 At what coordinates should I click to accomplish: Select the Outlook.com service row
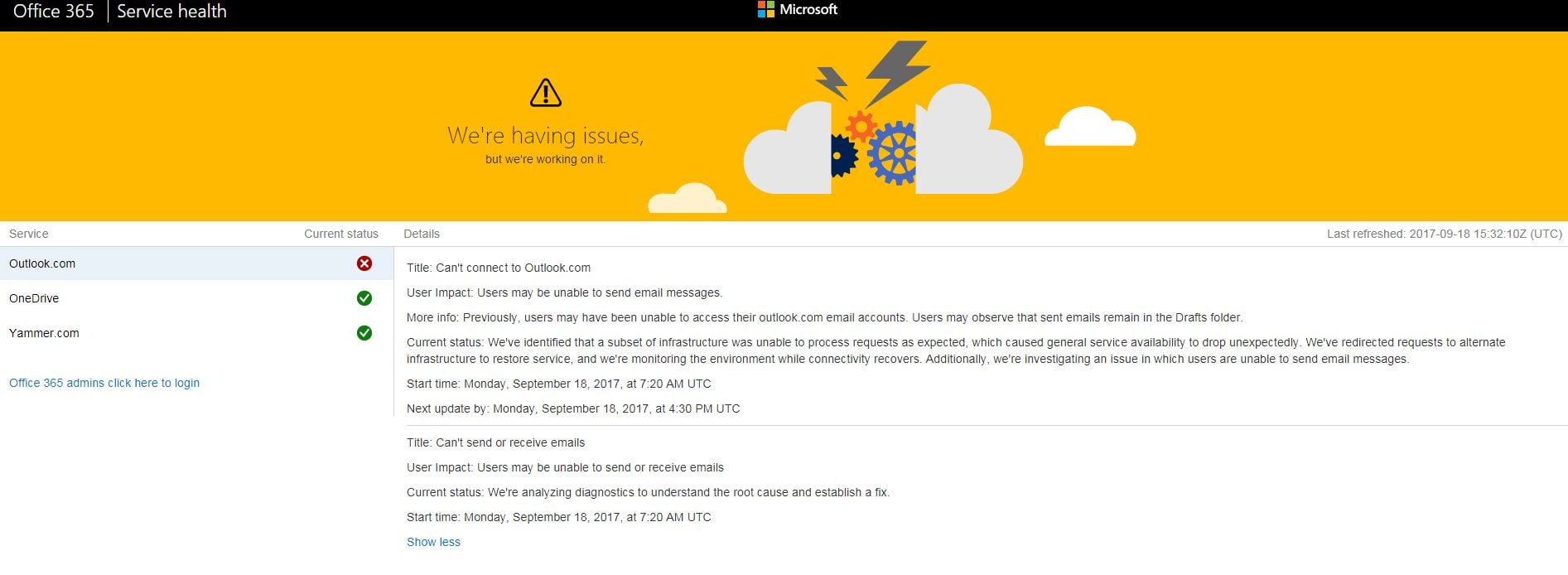click(196, 263)
